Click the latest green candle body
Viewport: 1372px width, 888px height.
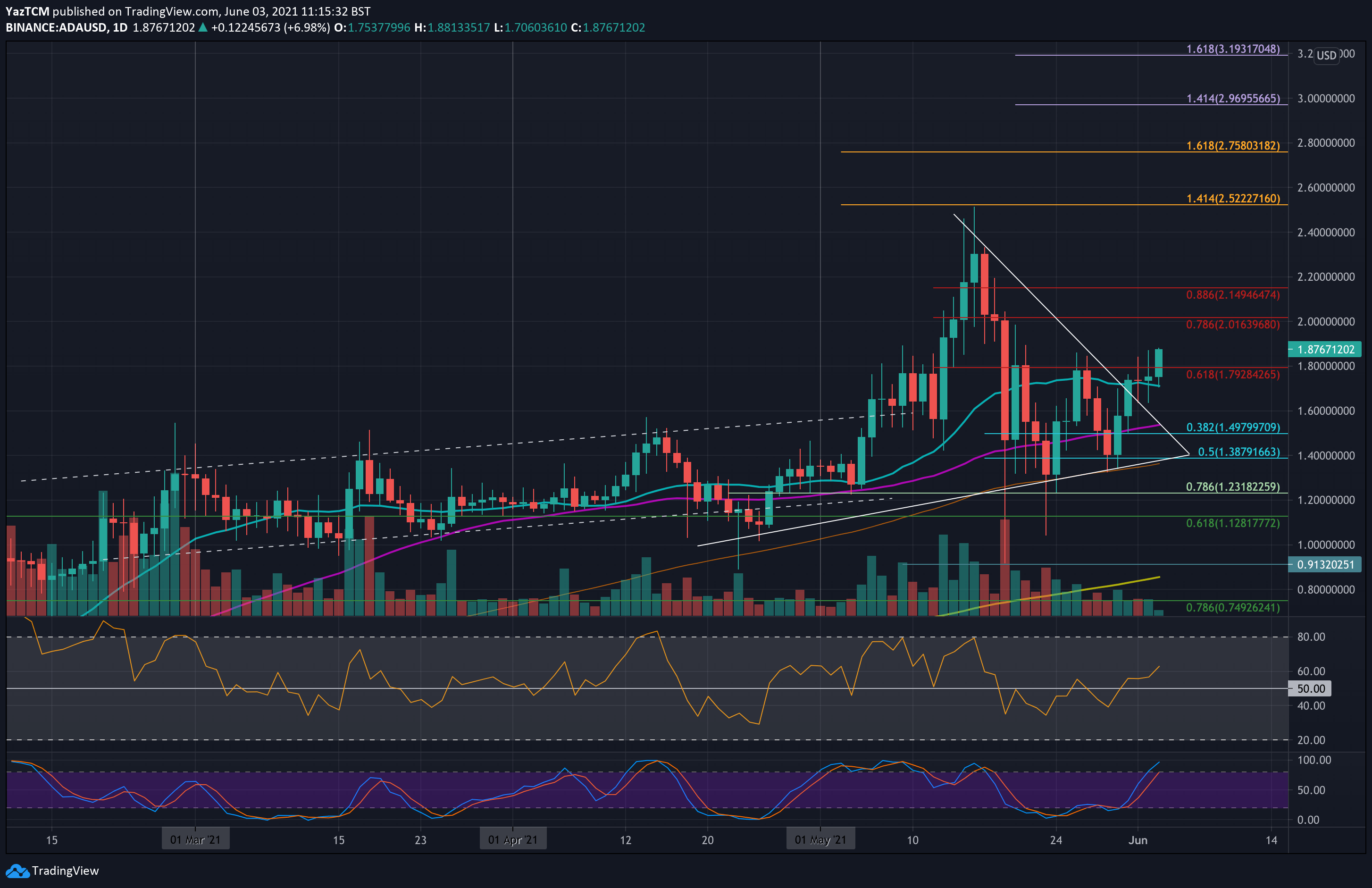tap(1159, 363)
